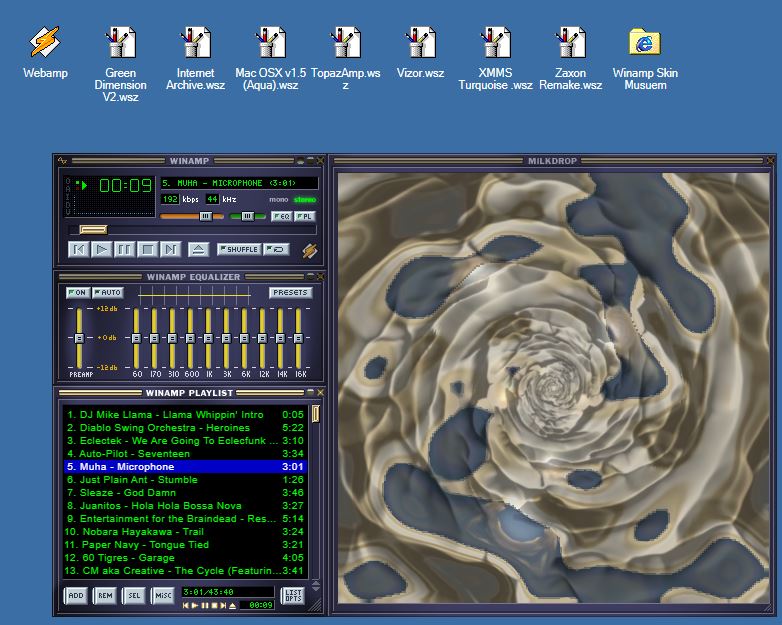Open playlist LIST OPTS menu
Screen dimensions: 782x625
293,596
